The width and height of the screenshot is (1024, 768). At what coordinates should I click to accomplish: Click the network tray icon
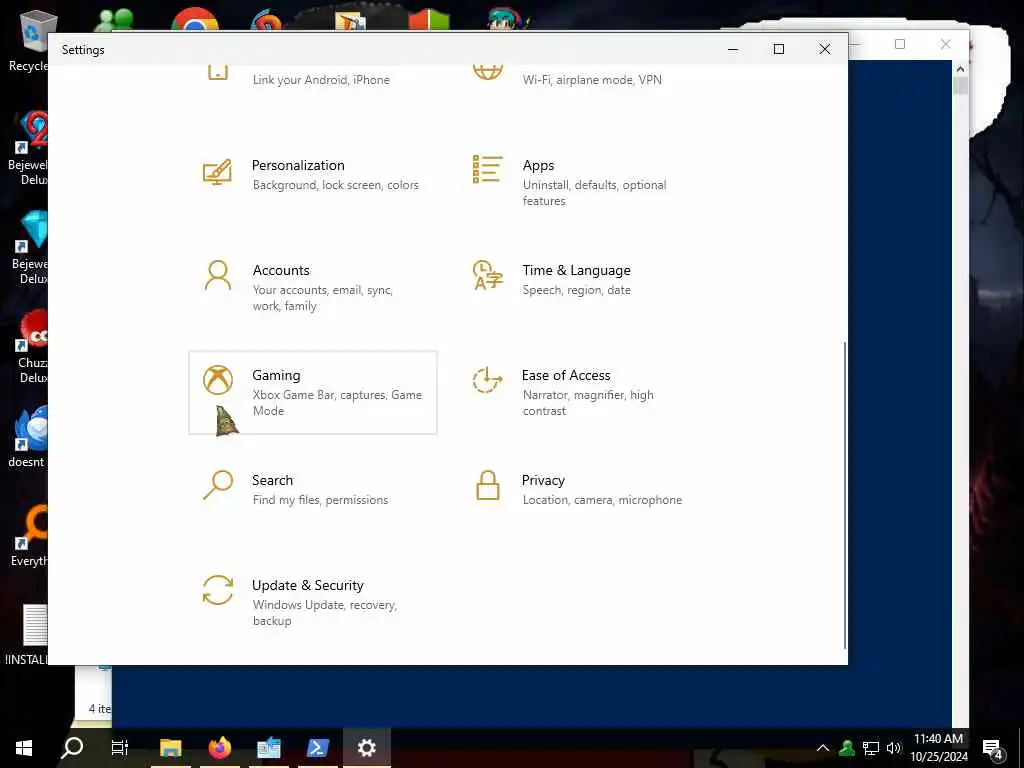[871, 748]
